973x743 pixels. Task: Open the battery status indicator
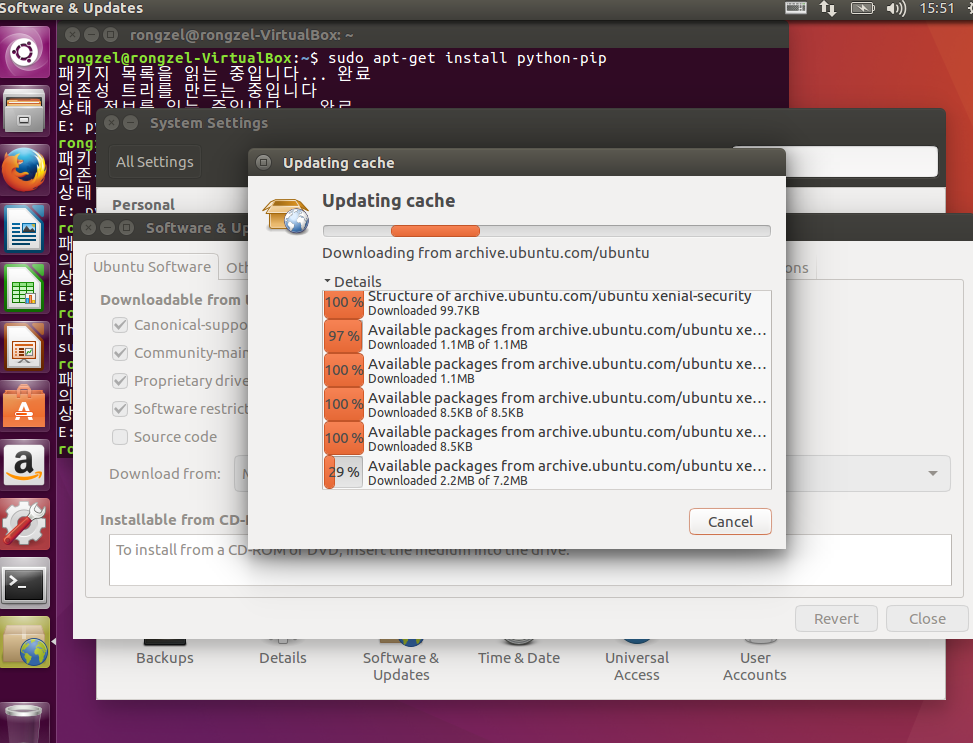pyautogui.click(x=862, y=8)
